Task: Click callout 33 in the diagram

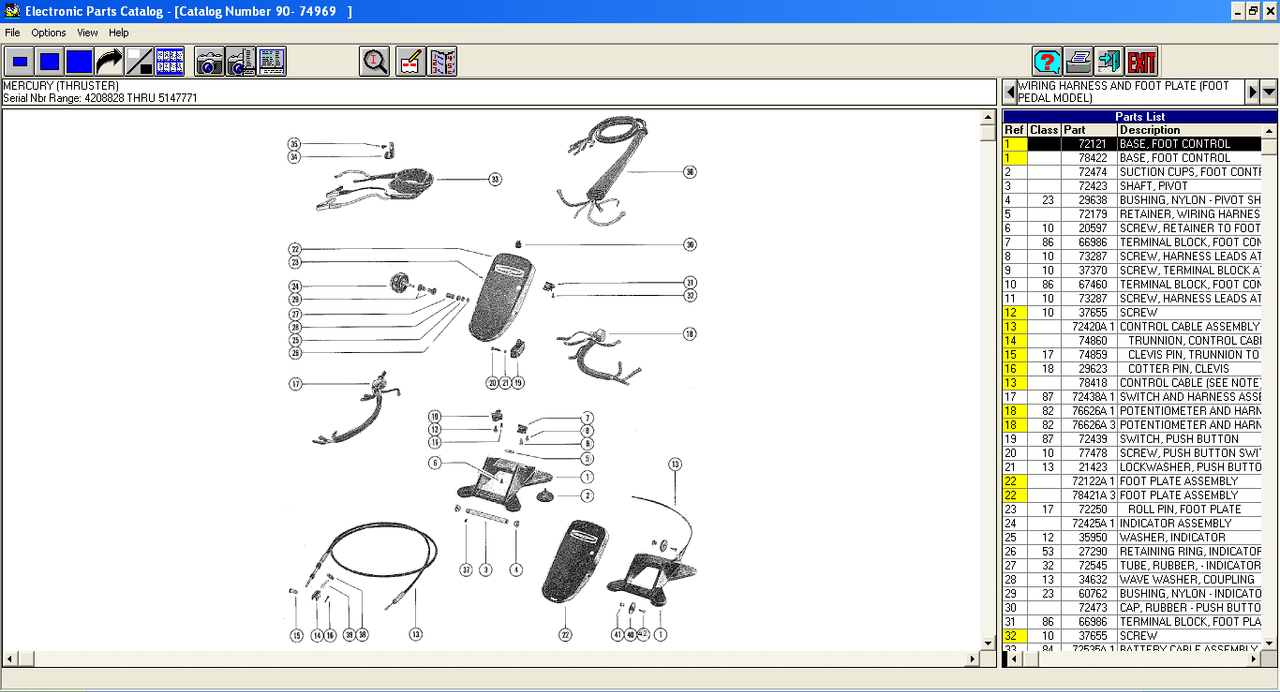Action: 494,179
